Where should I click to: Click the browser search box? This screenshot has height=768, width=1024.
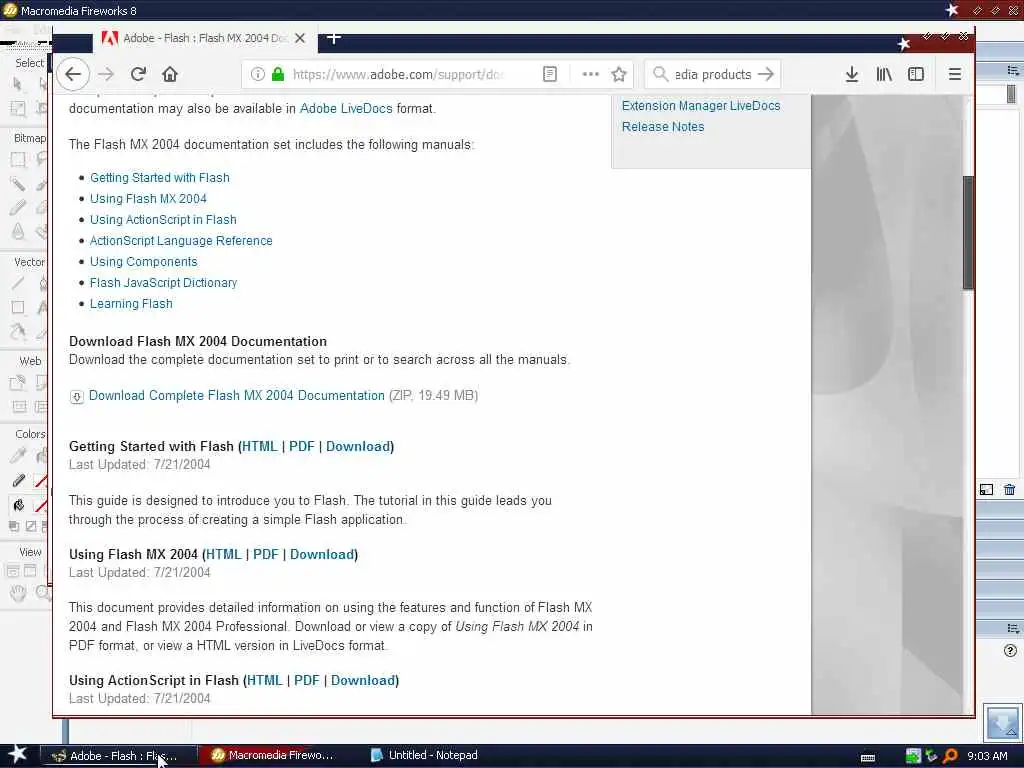[712, 74]
